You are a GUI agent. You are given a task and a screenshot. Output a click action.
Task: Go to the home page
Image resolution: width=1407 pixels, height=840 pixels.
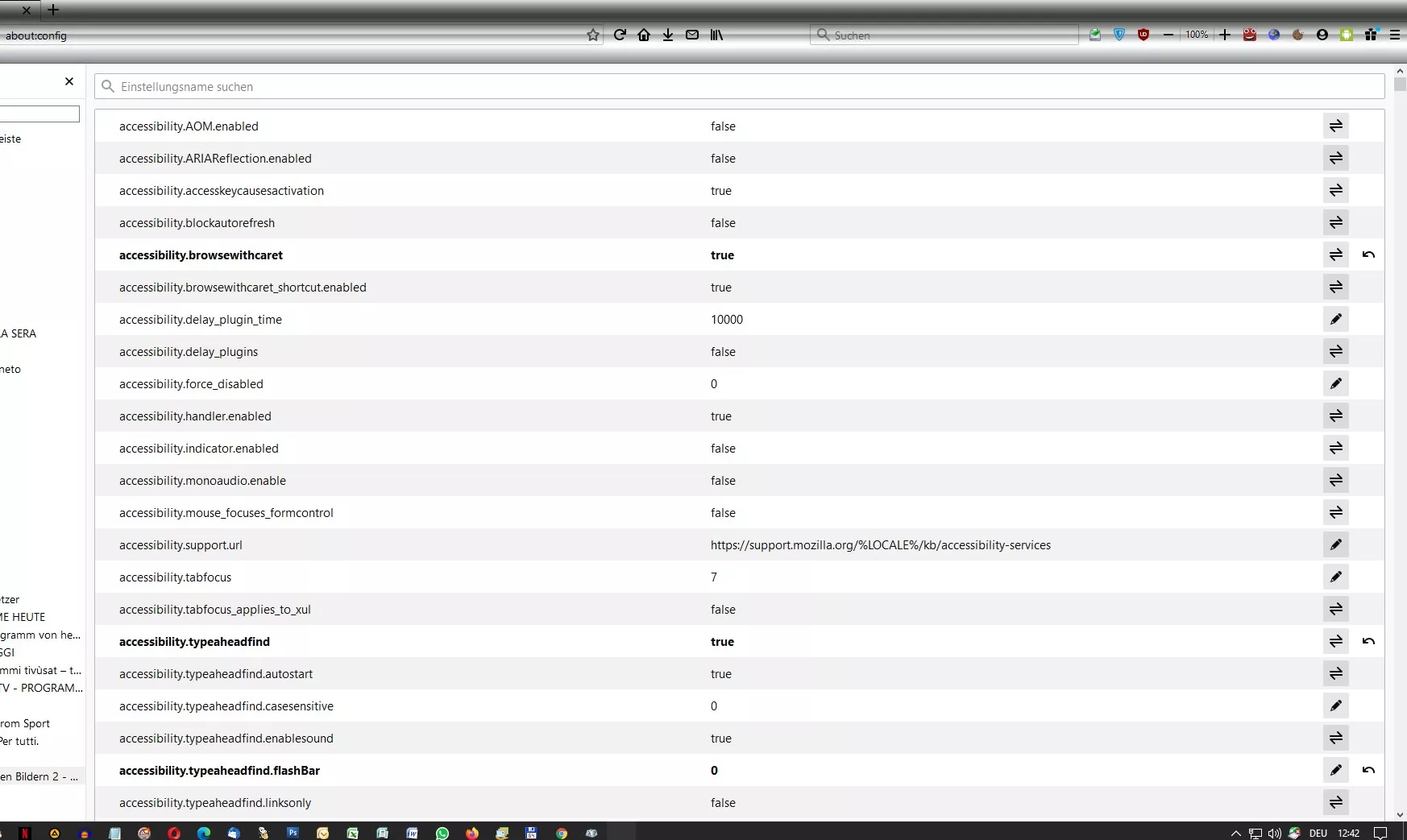pyautogui.click(x=644, y=35)
